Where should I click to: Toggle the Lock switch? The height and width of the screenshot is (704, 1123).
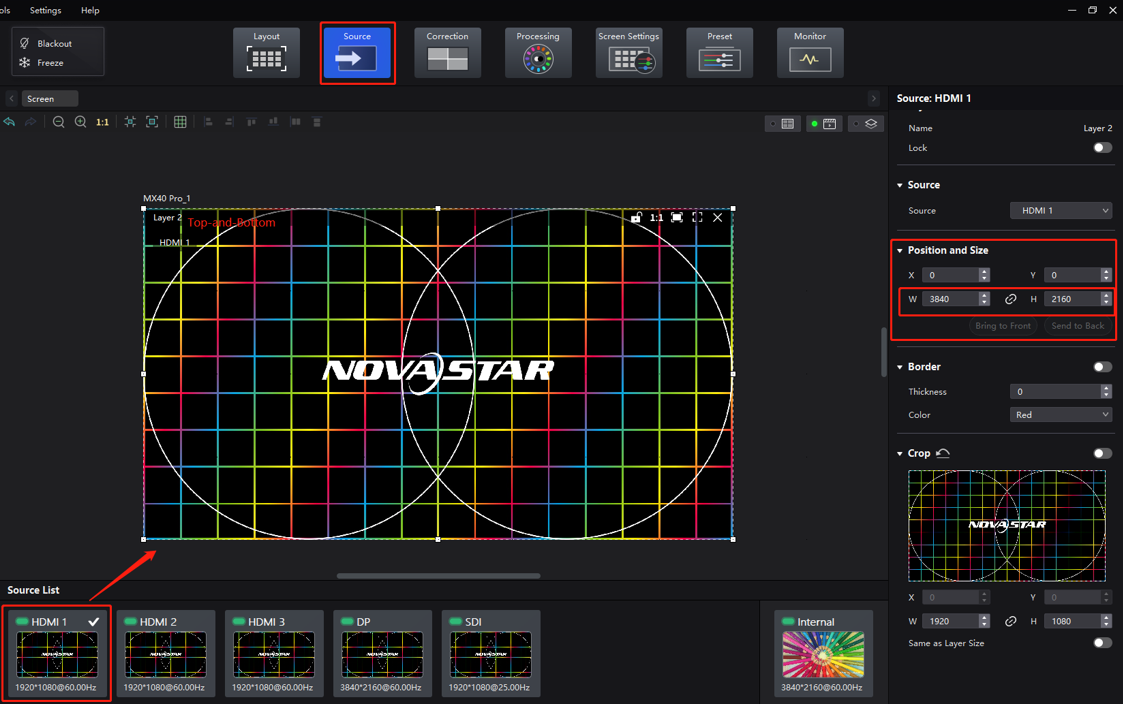pyautogui.click(x=1103, y=148)
